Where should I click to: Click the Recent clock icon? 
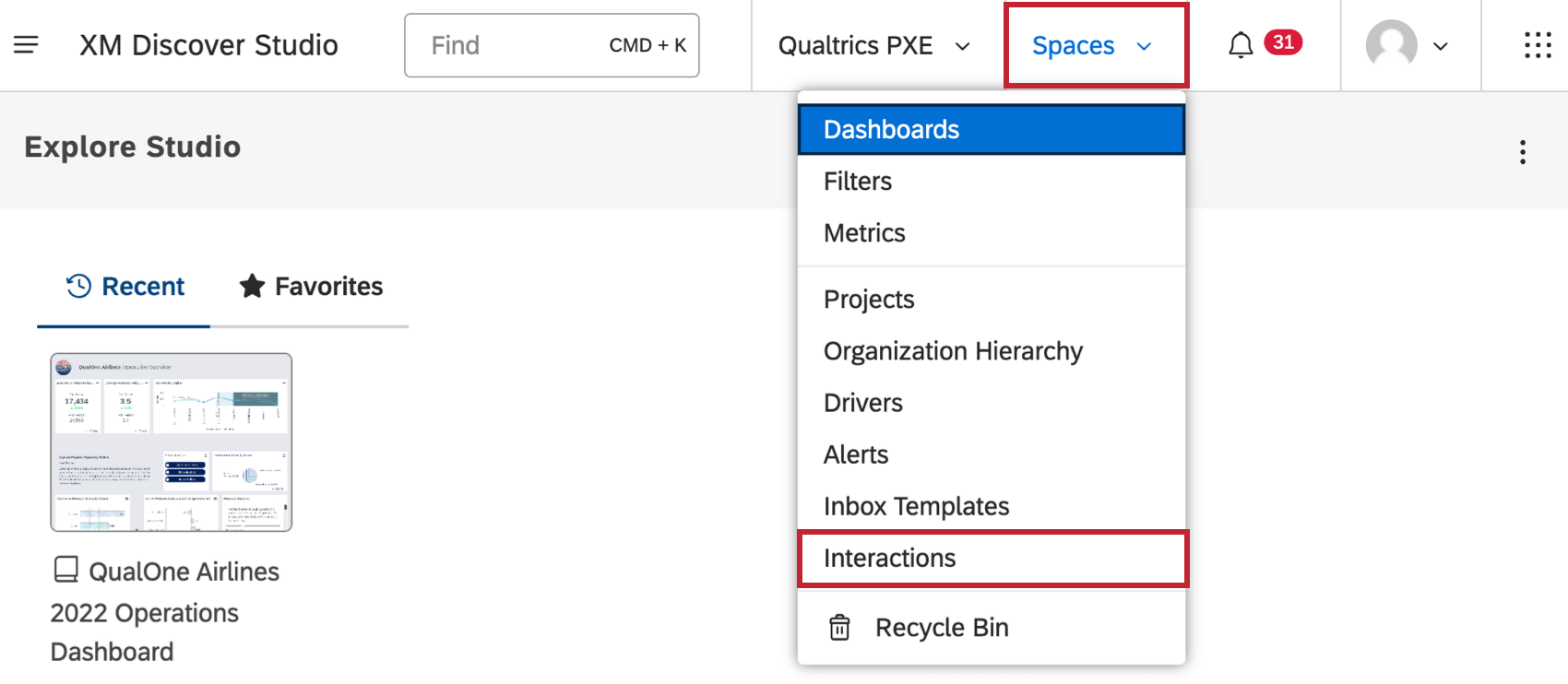(x=79, y=287)
